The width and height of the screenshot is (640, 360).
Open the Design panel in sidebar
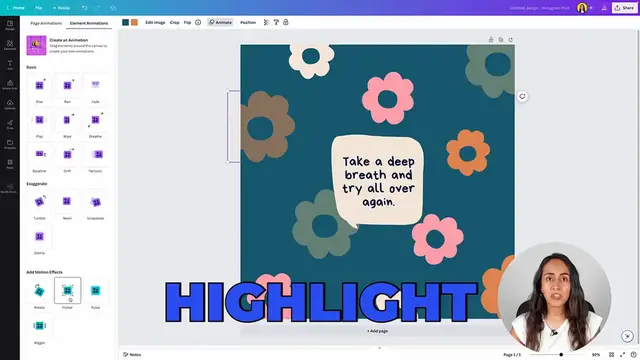pyautogui.click(x=10, y=25)
